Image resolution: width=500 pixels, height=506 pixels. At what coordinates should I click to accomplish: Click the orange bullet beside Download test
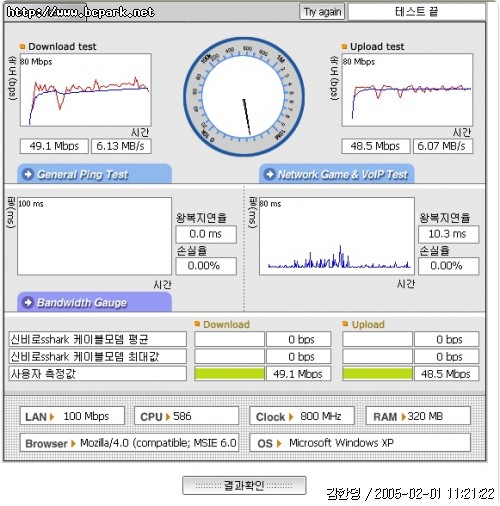pos(23,46)
